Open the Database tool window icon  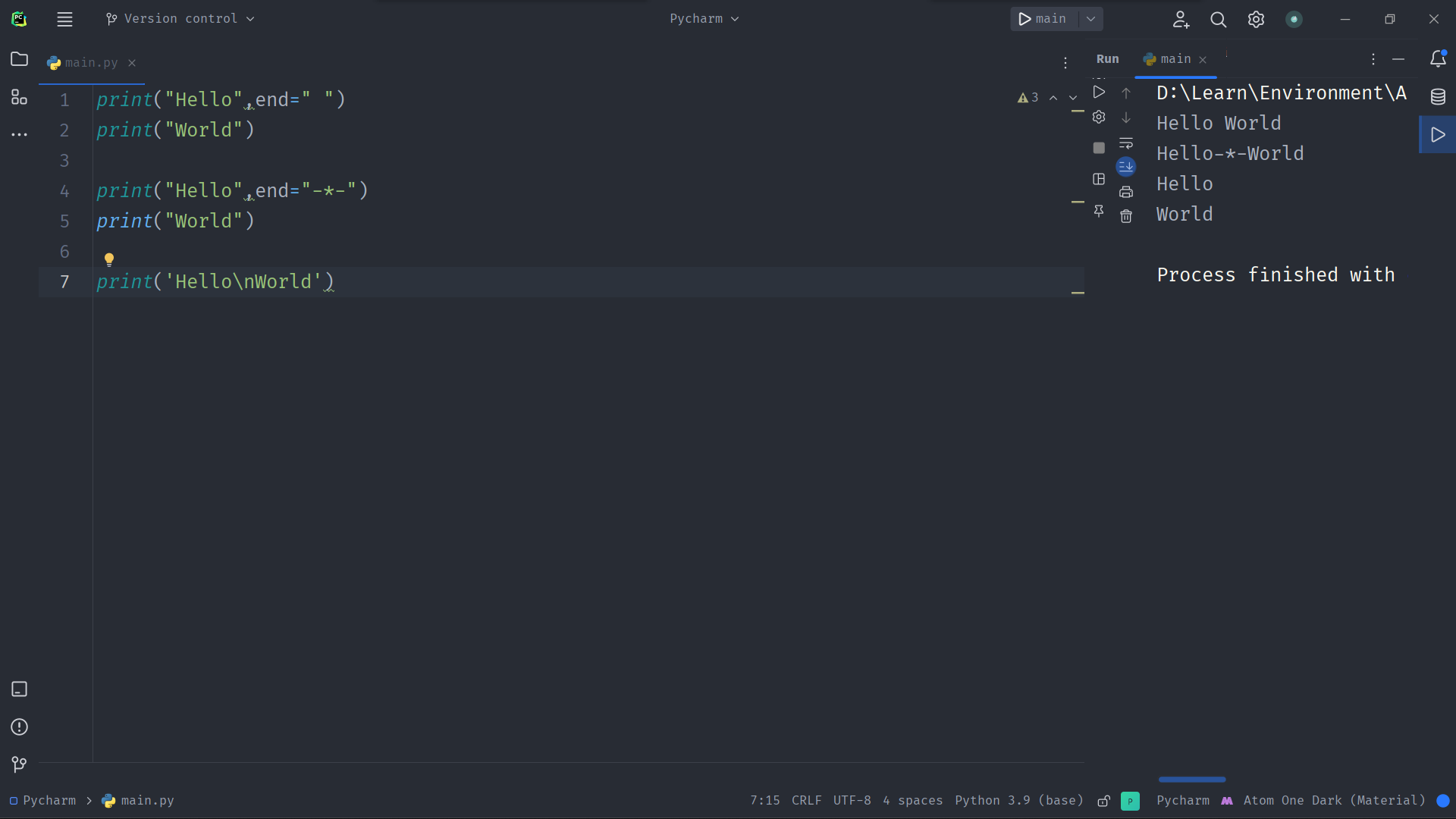click(1438, 96)
